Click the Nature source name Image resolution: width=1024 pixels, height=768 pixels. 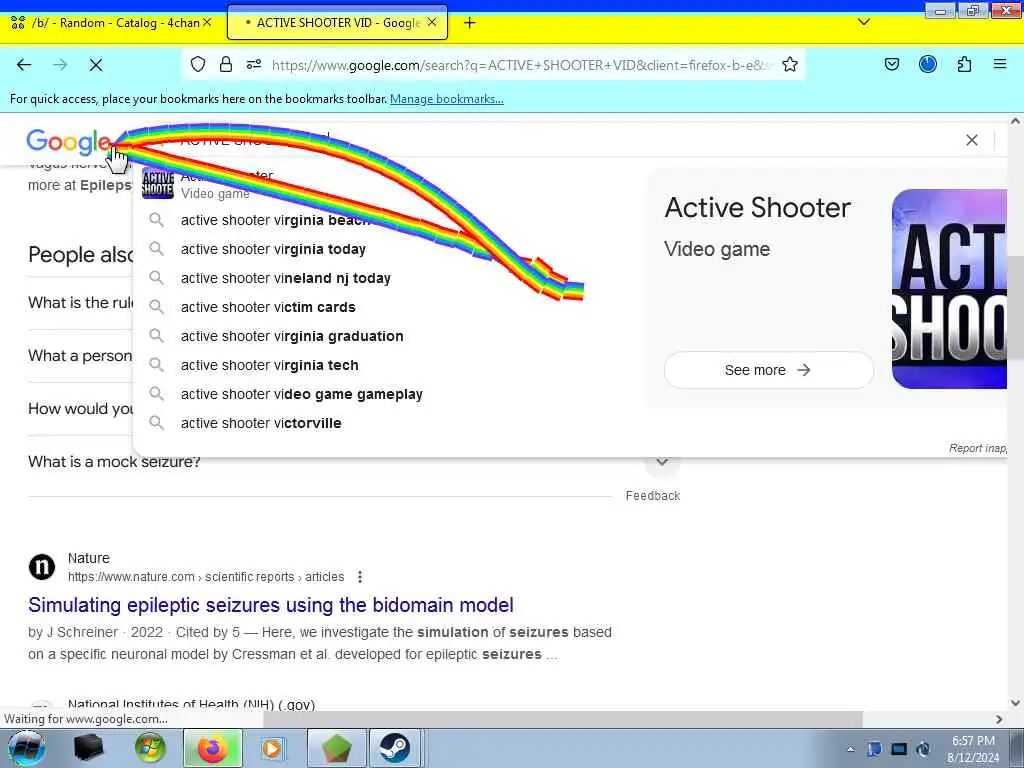click(x=89, y=558)
